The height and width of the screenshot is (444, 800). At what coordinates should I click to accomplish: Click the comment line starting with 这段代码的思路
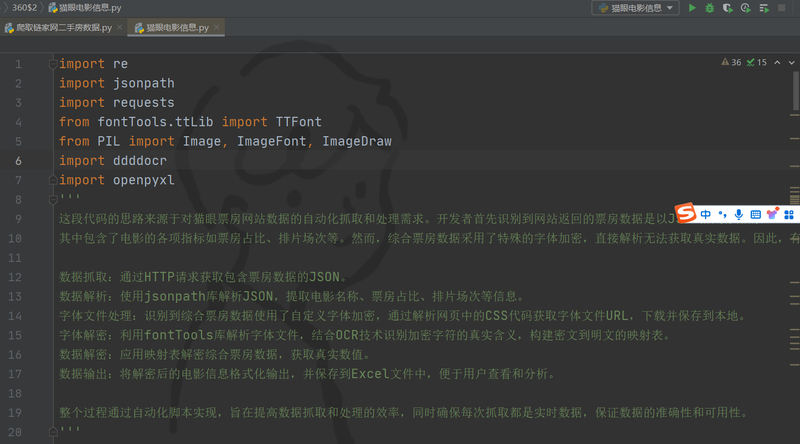pyautogui.click(x=367, y=219)
